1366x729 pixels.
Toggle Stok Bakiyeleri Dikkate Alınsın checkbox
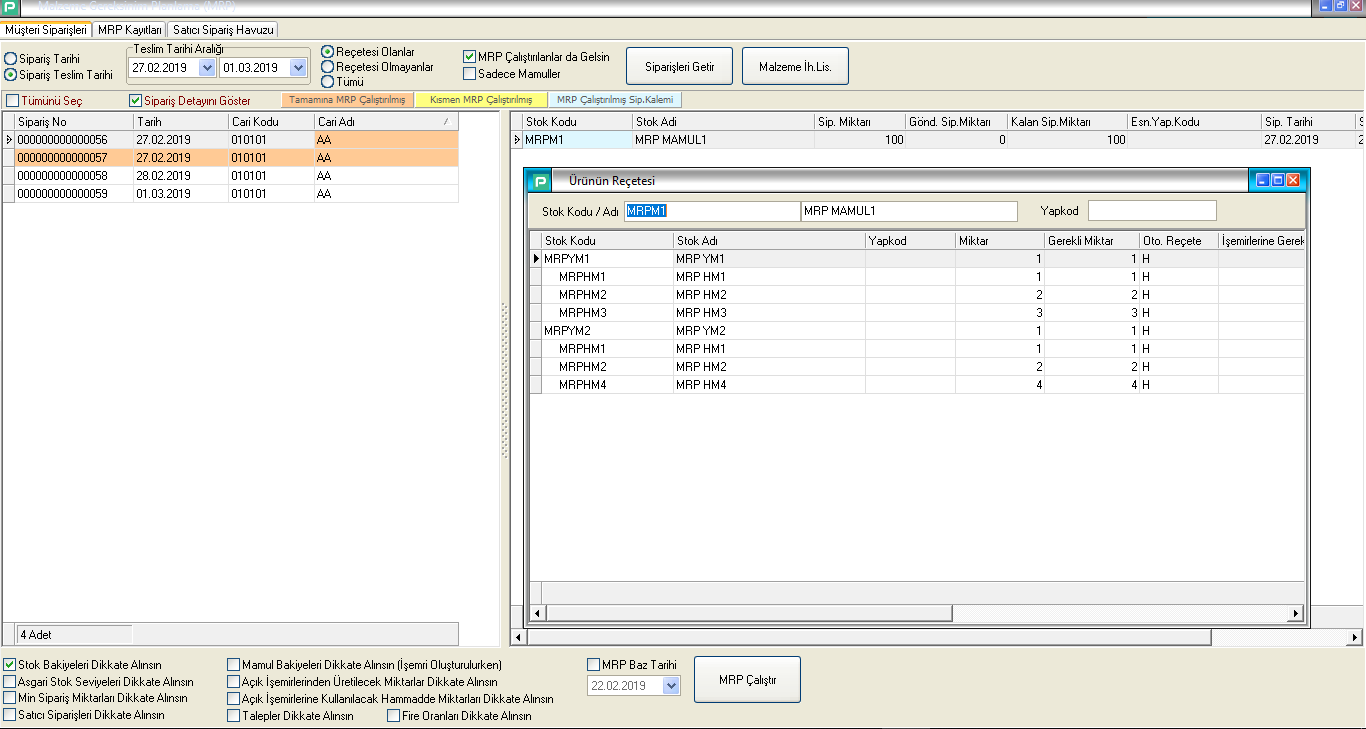click(10, 665)
